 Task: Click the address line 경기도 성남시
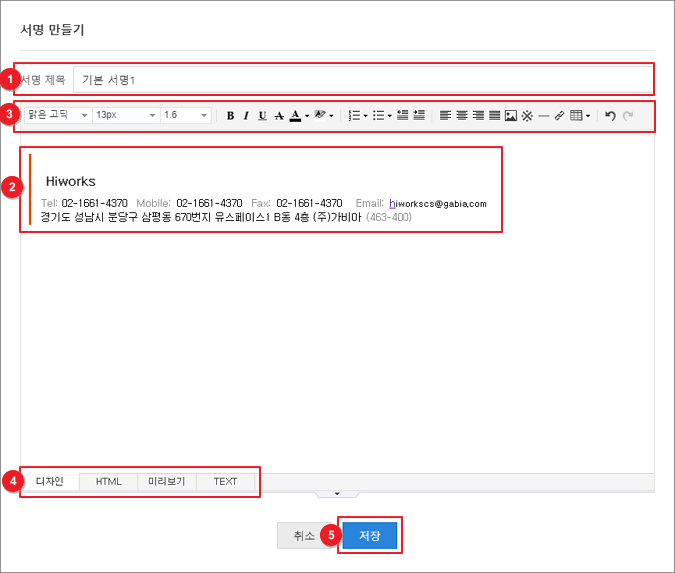tap(201, 217)
